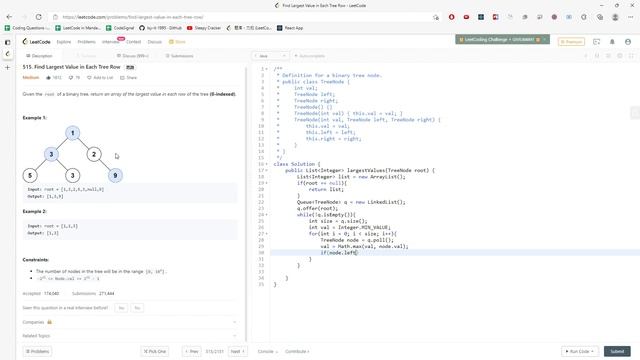Collapse the fold arrow at code line 16
Image resolution: width=640 pixels, height=360 pixels.
coord(267,164)
